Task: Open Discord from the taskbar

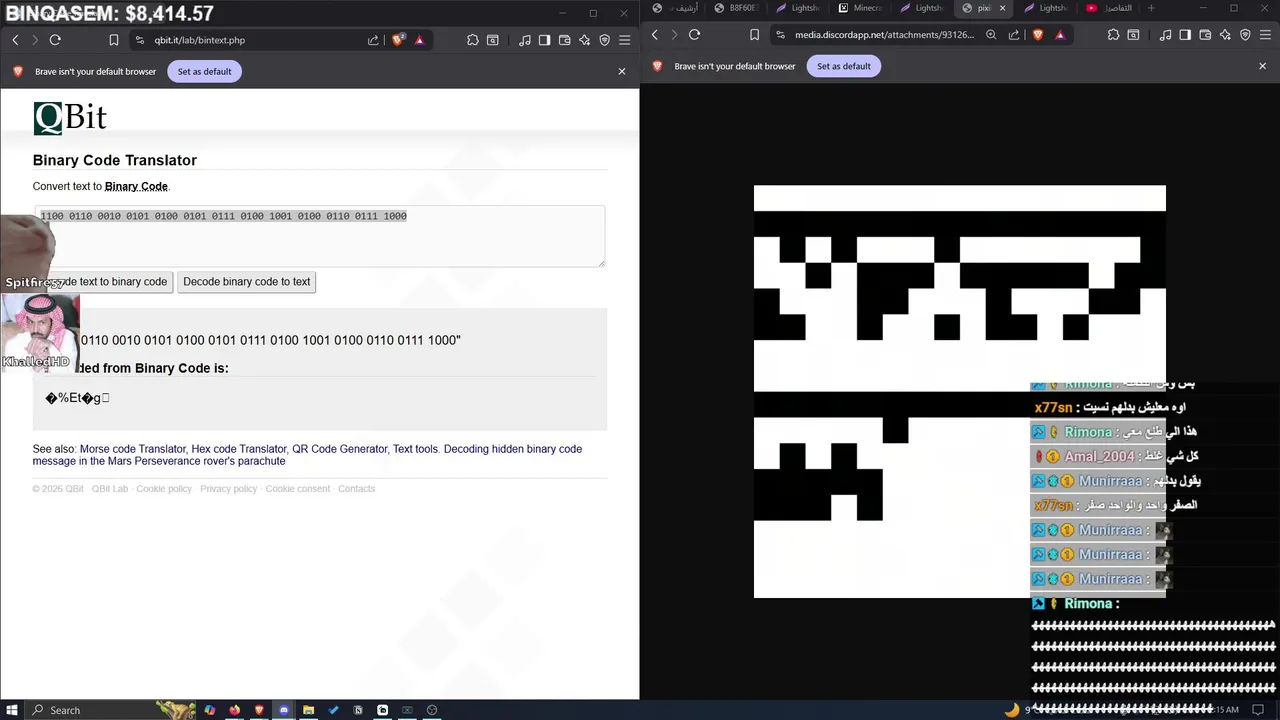Action: [x=284, y=710]
